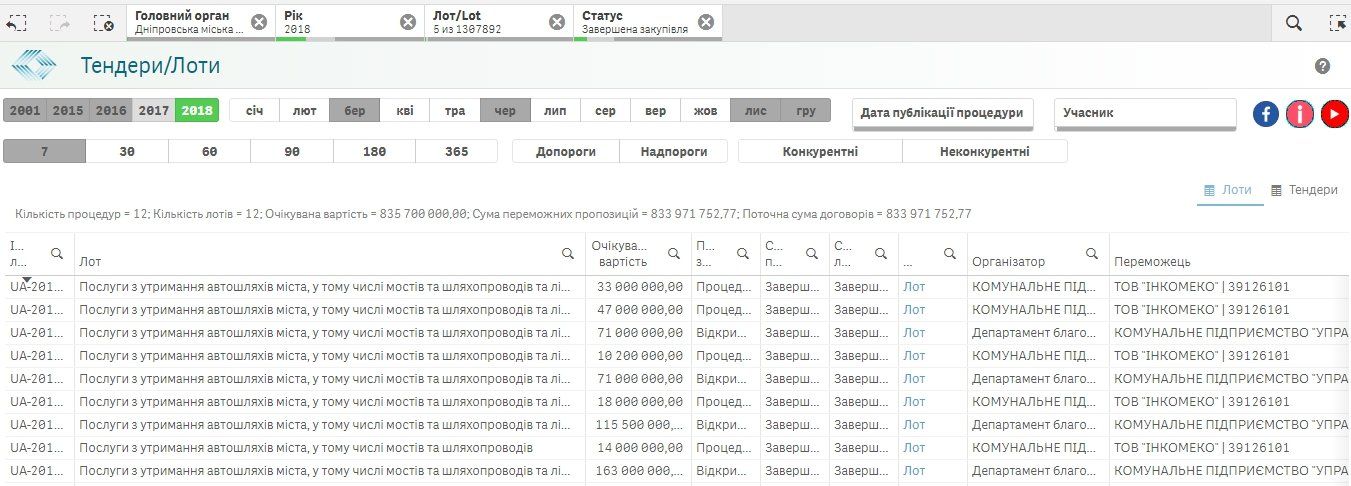1351x486 pixels.
Task: Sort by Переможець column header
Action: click(x=1152, y=262)
